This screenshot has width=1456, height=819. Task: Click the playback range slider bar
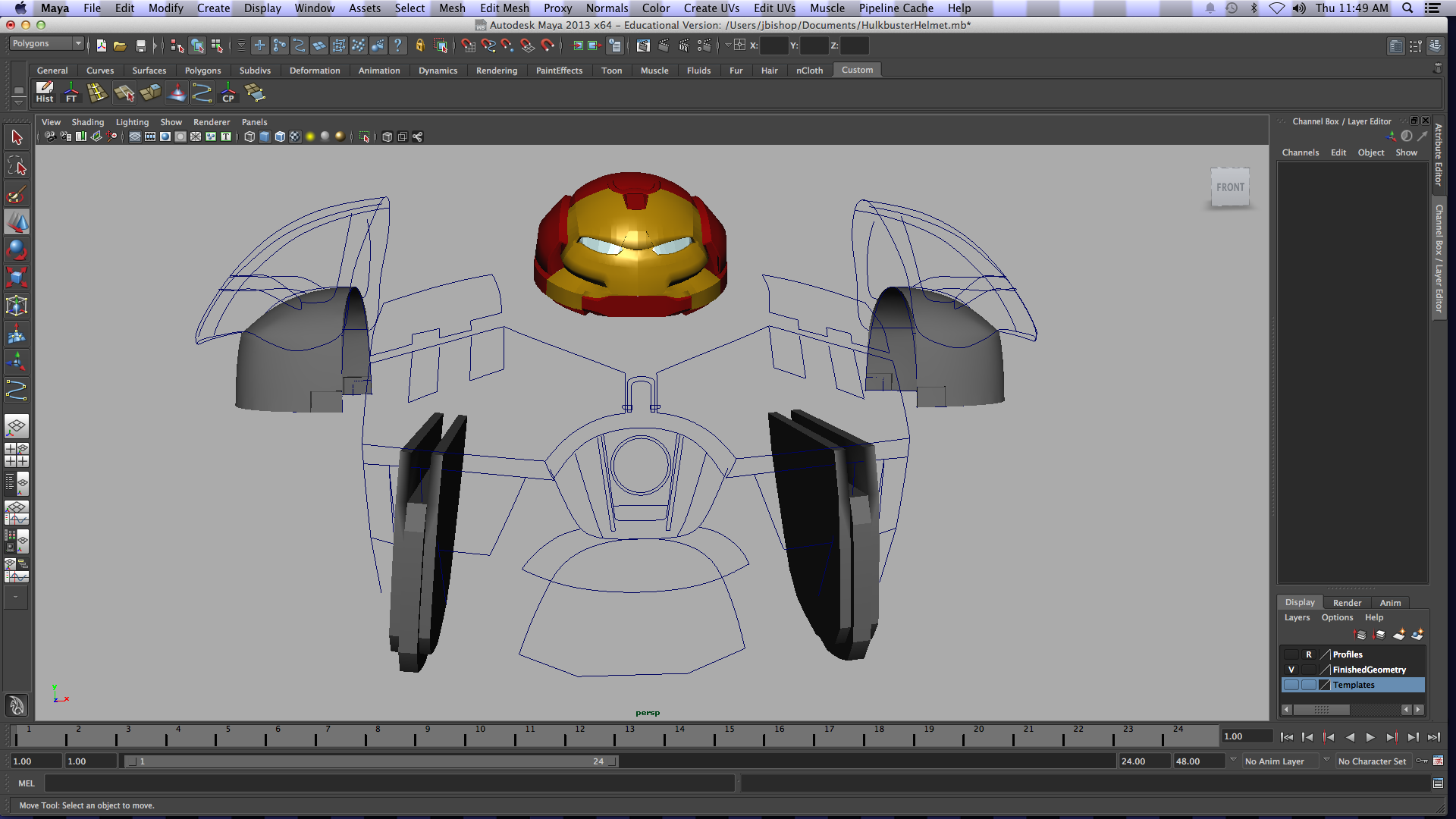click(372, 761)
